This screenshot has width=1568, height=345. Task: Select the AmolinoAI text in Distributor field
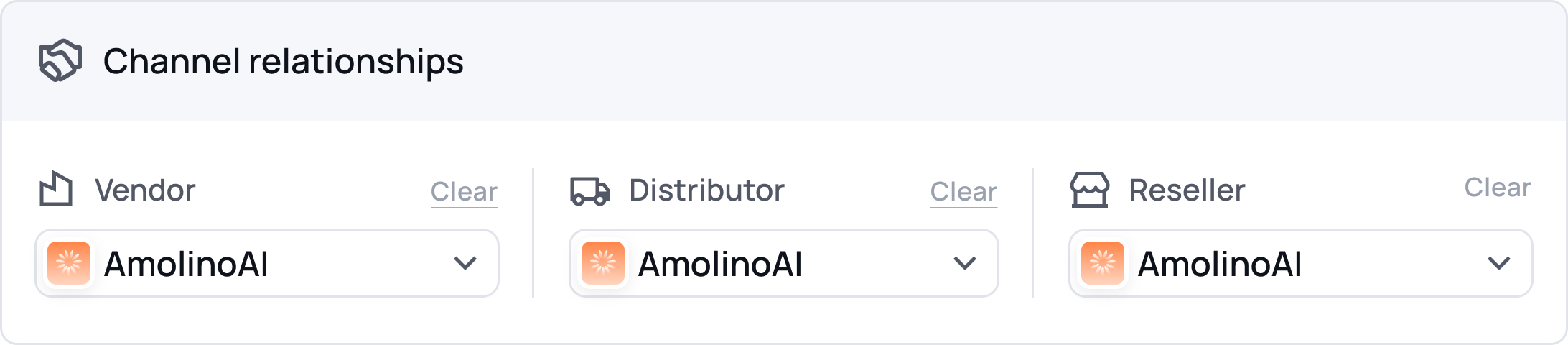point(720,264)
